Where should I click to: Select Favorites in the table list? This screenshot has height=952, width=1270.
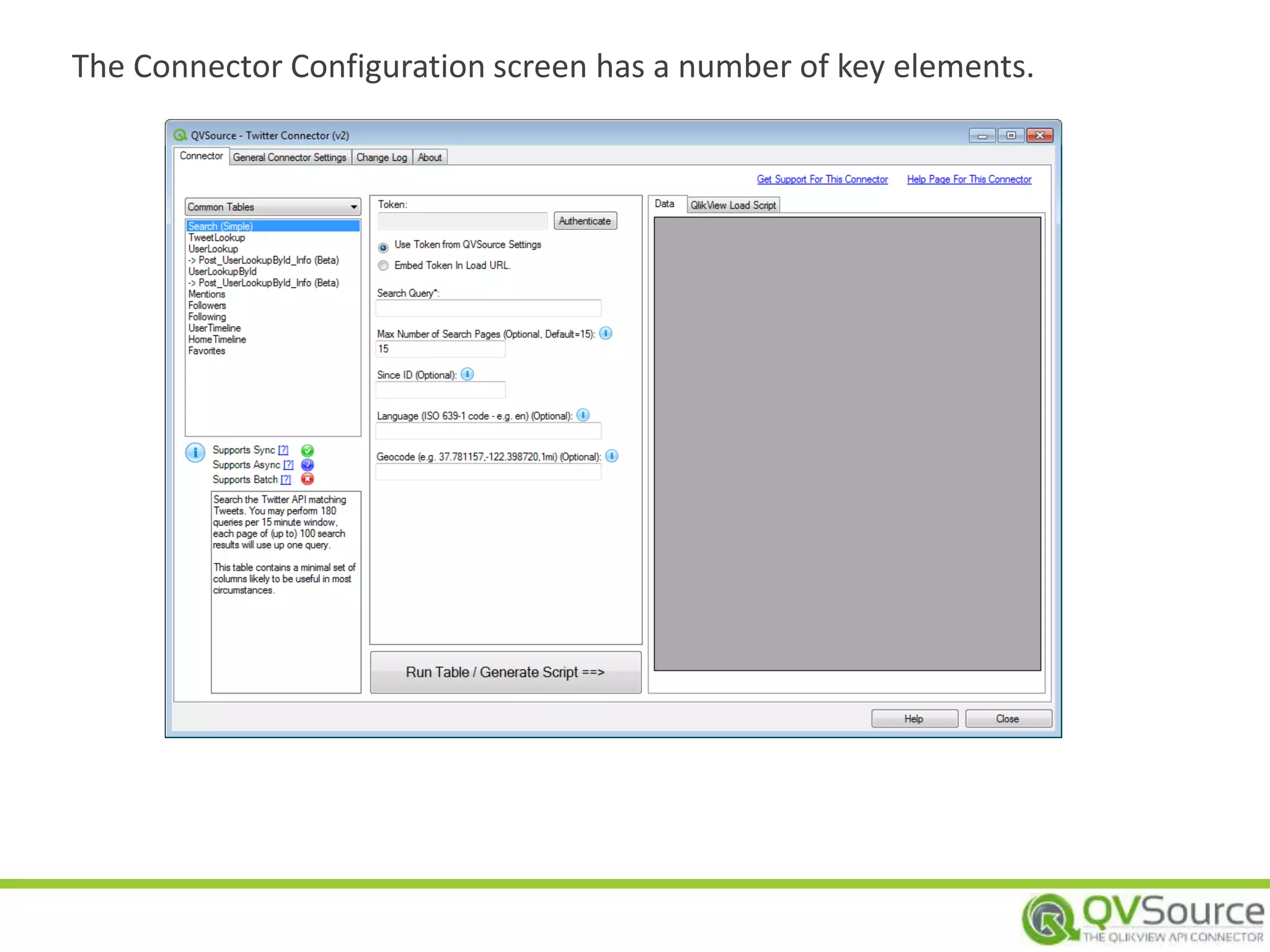(x=273, y=351)
